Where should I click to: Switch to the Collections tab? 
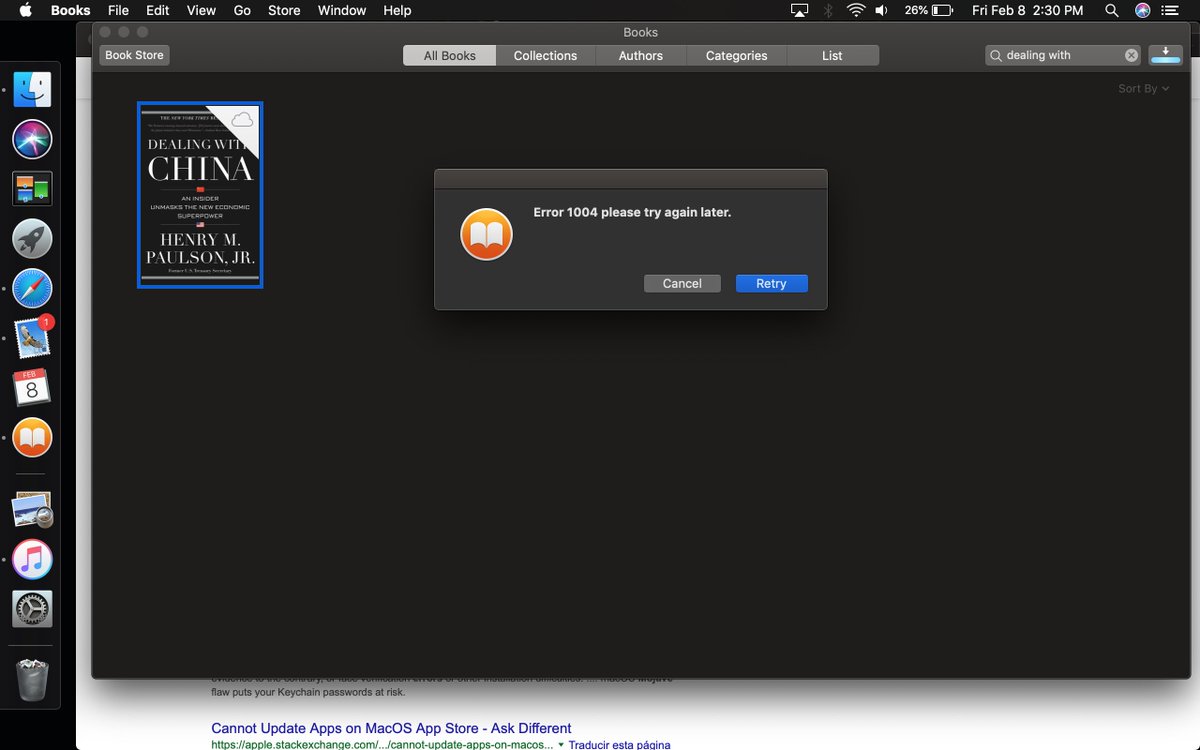click(545, 56)
